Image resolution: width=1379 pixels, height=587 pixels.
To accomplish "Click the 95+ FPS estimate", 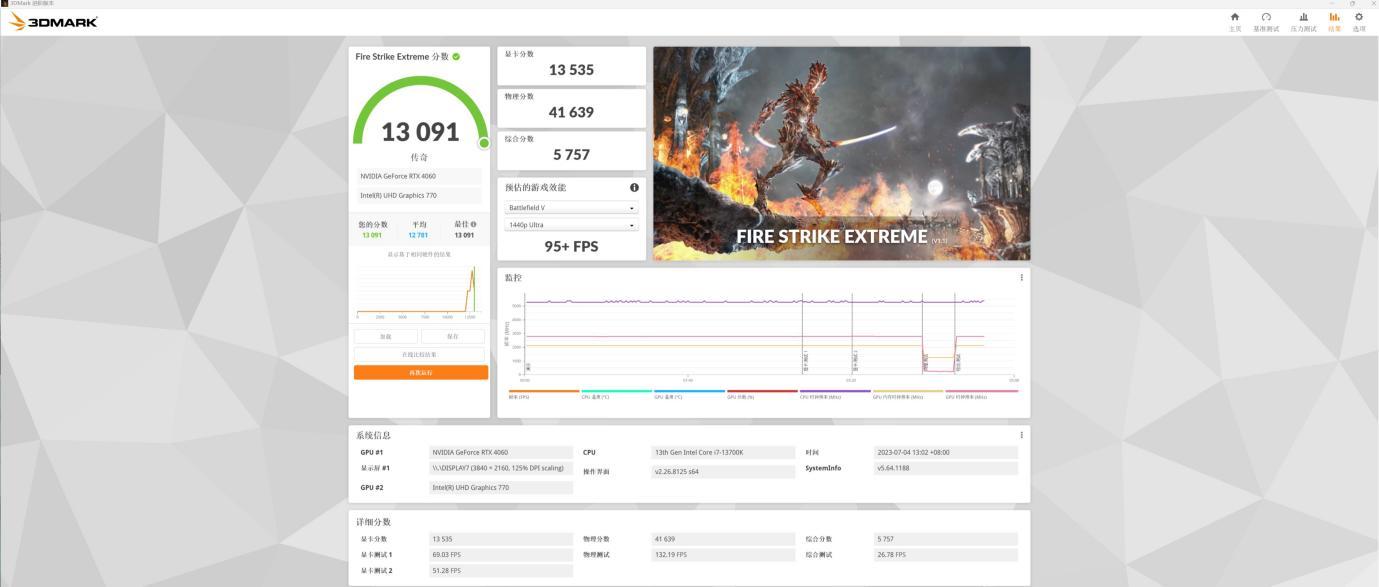I will (x=571, y=246).
